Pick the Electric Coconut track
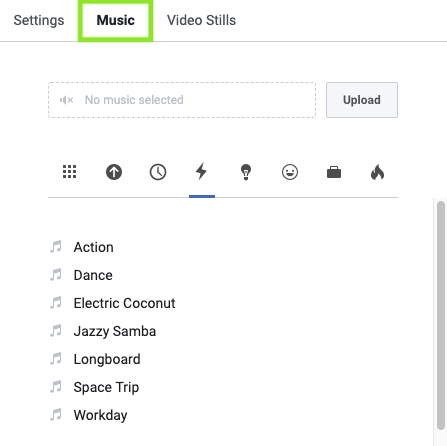 [124, 303]
